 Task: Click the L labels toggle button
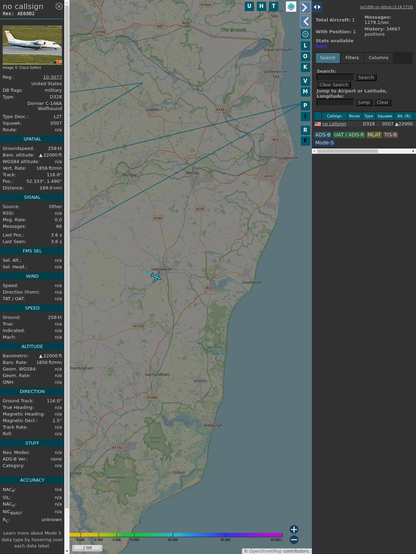tap(305, 46)
